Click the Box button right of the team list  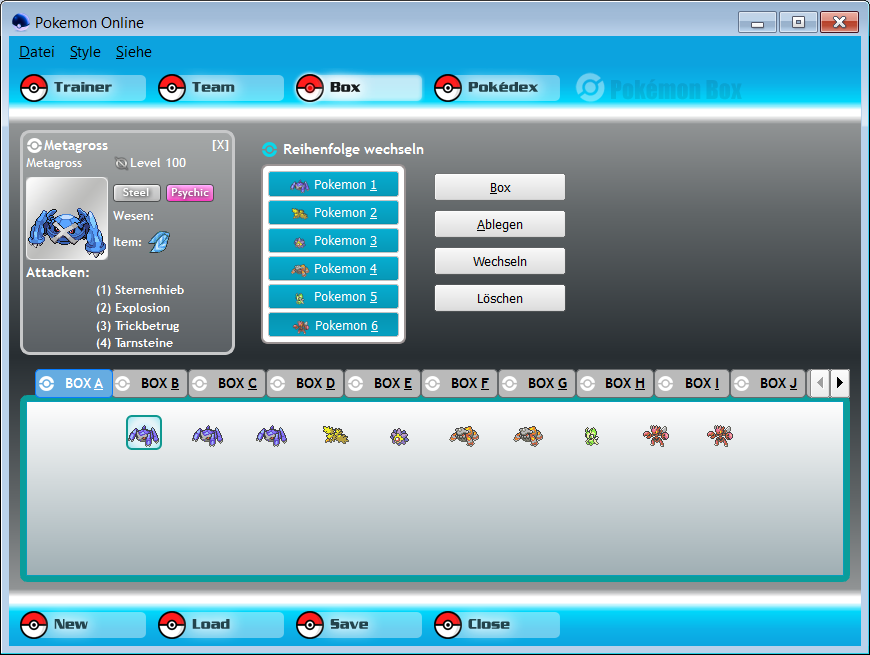[x=500, y=187]
